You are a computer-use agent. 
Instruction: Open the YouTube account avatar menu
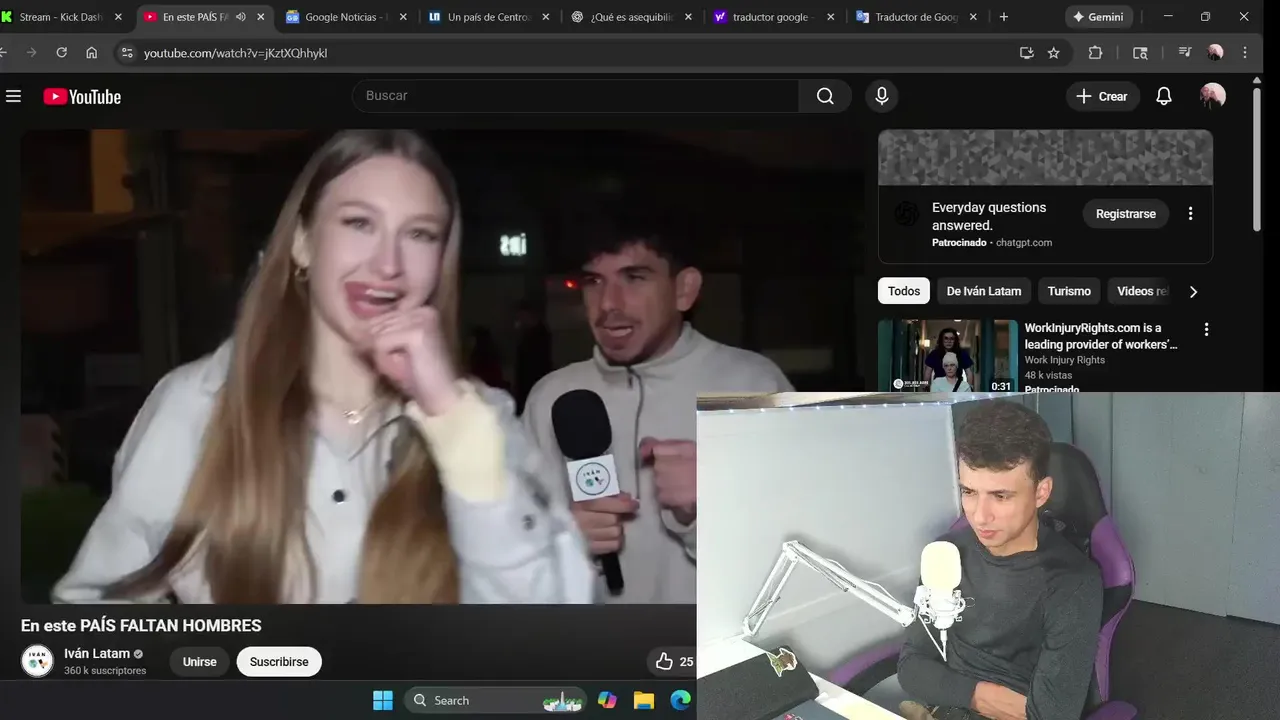1213,96
